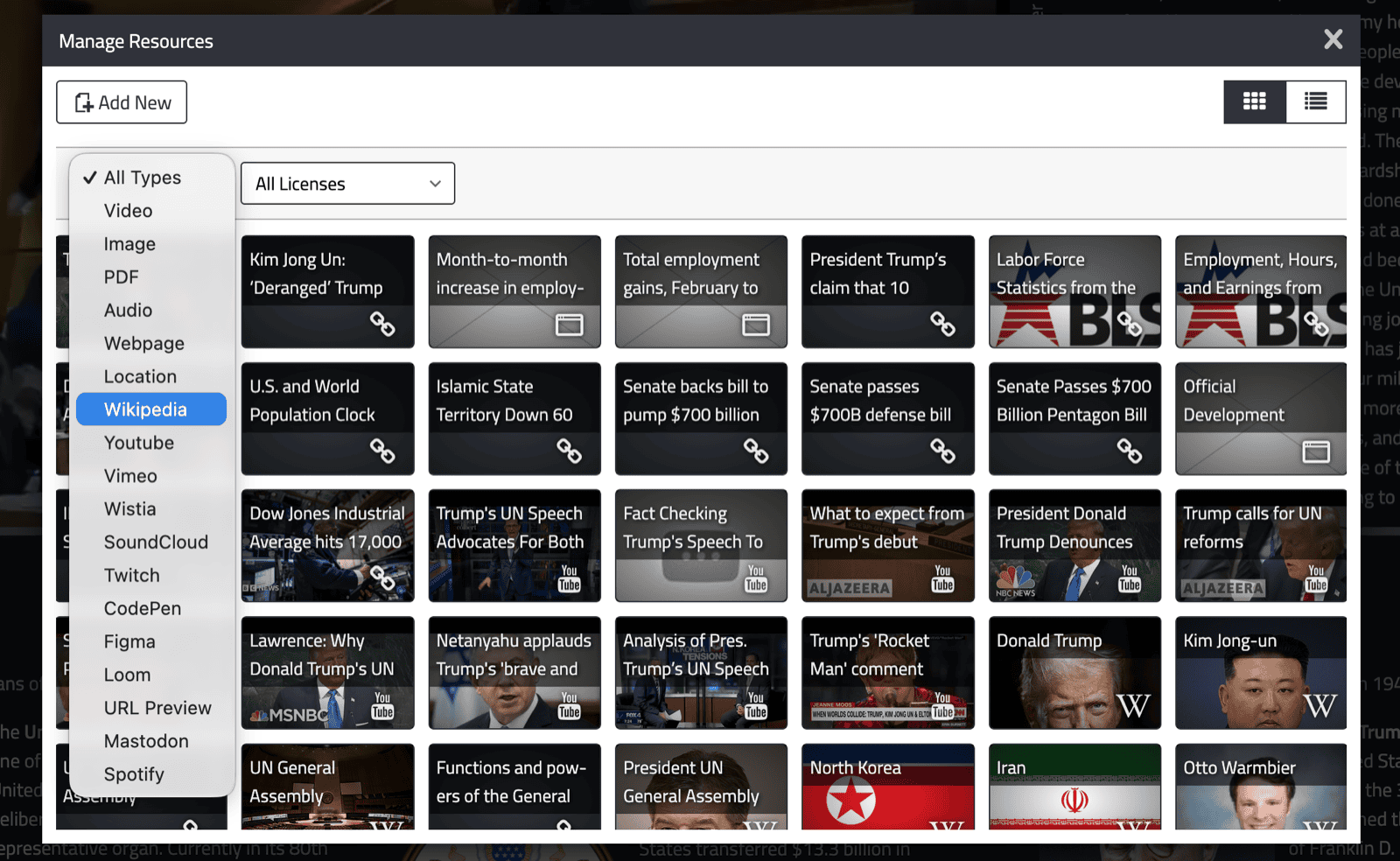This screenshot has height=861, width=1400.
Task: Filter resources by Spotify type
Action: pos(134,774)
